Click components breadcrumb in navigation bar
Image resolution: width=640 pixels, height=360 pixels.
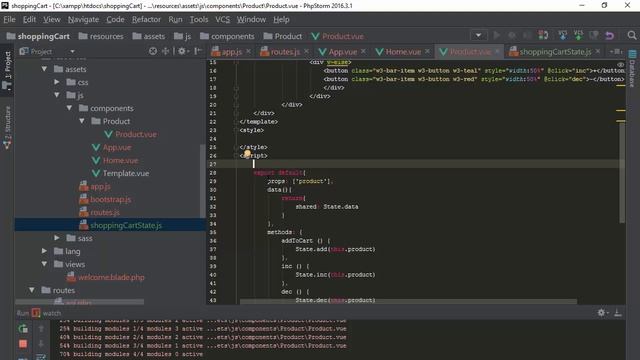(x=227, y=36)
